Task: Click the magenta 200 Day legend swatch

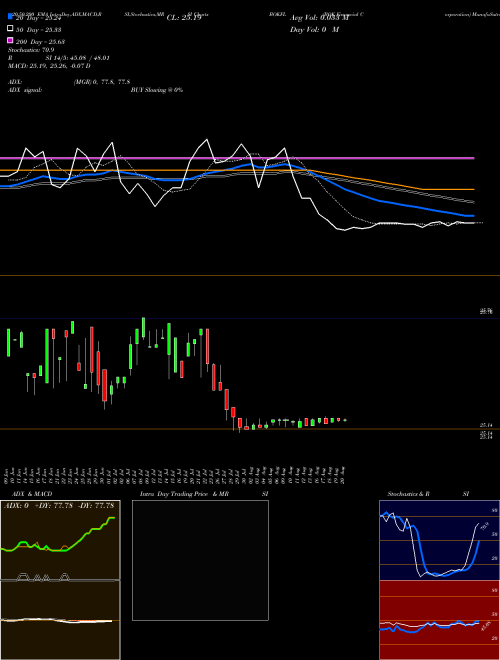Action: 10,40
